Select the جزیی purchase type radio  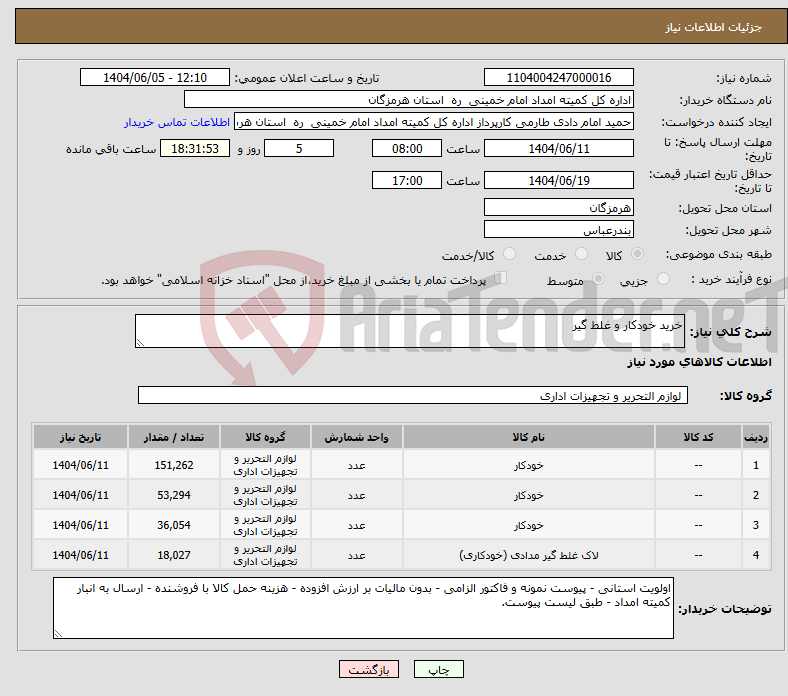pyautogui.click(x=664, y=281)
